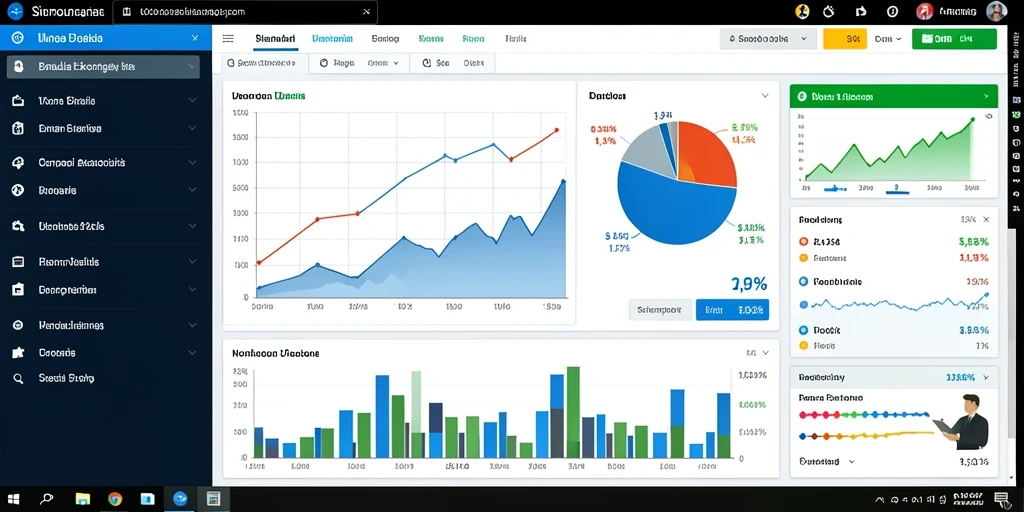The image size is (1024, 512).
Task: Click the yellow circle icon in the top bar
Action: point(802,11)
